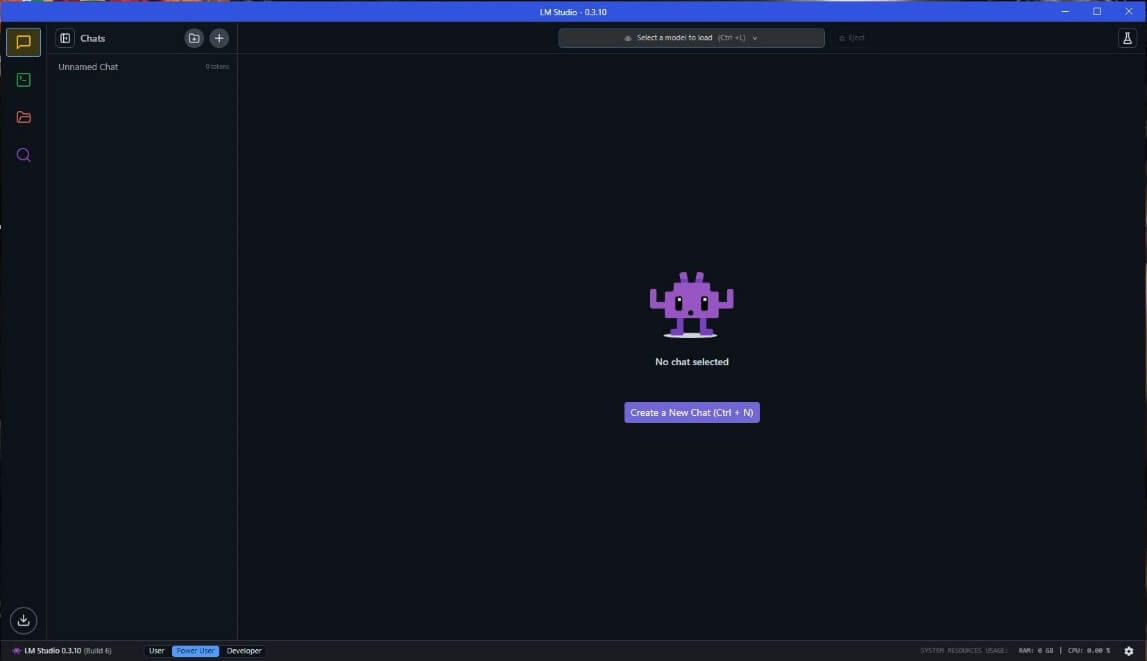
Task: Click the Chats panel heading
Action: 93,38
